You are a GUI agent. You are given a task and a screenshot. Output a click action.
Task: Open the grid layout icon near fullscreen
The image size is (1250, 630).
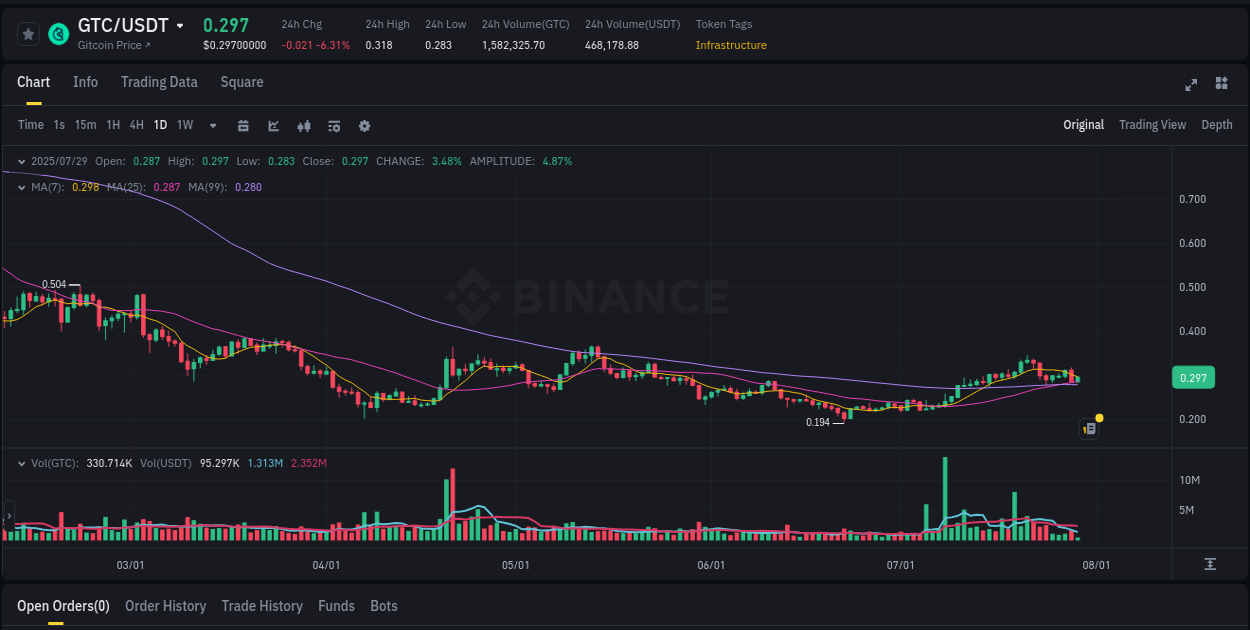(1222, 84)
